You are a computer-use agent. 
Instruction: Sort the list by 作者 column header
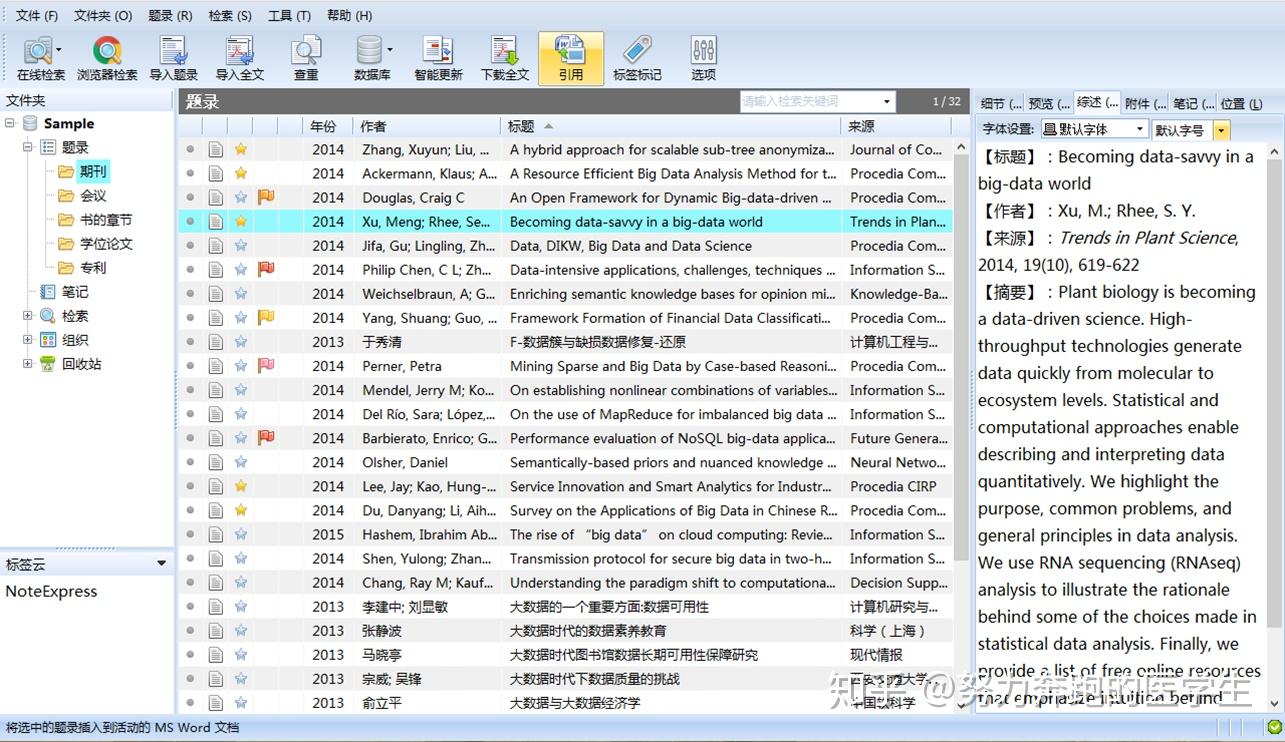pyautogui.click(x=427, y=126)
